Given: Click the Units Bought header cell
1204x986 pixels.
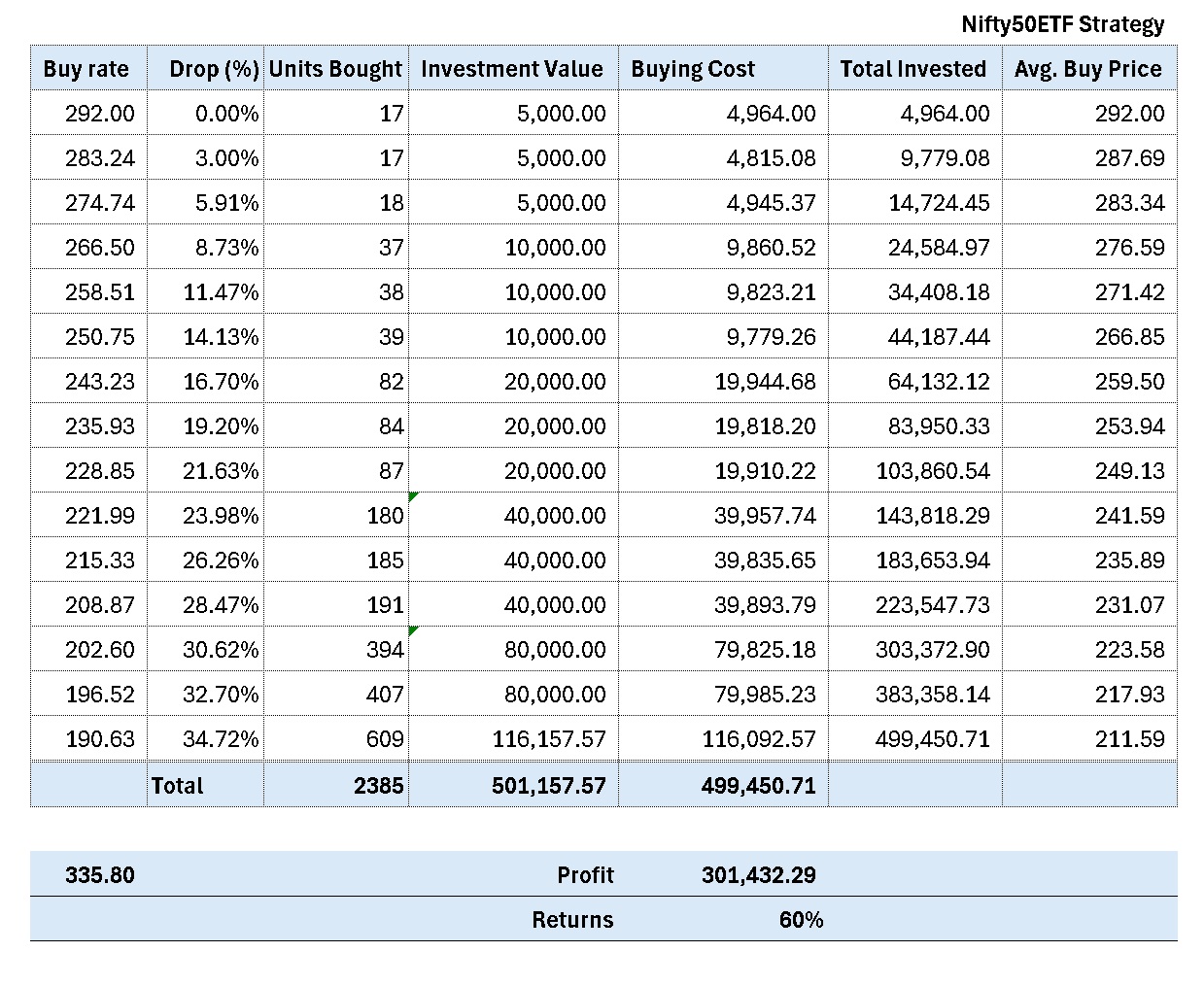Looking at the screenshot, I should [335, 69].
